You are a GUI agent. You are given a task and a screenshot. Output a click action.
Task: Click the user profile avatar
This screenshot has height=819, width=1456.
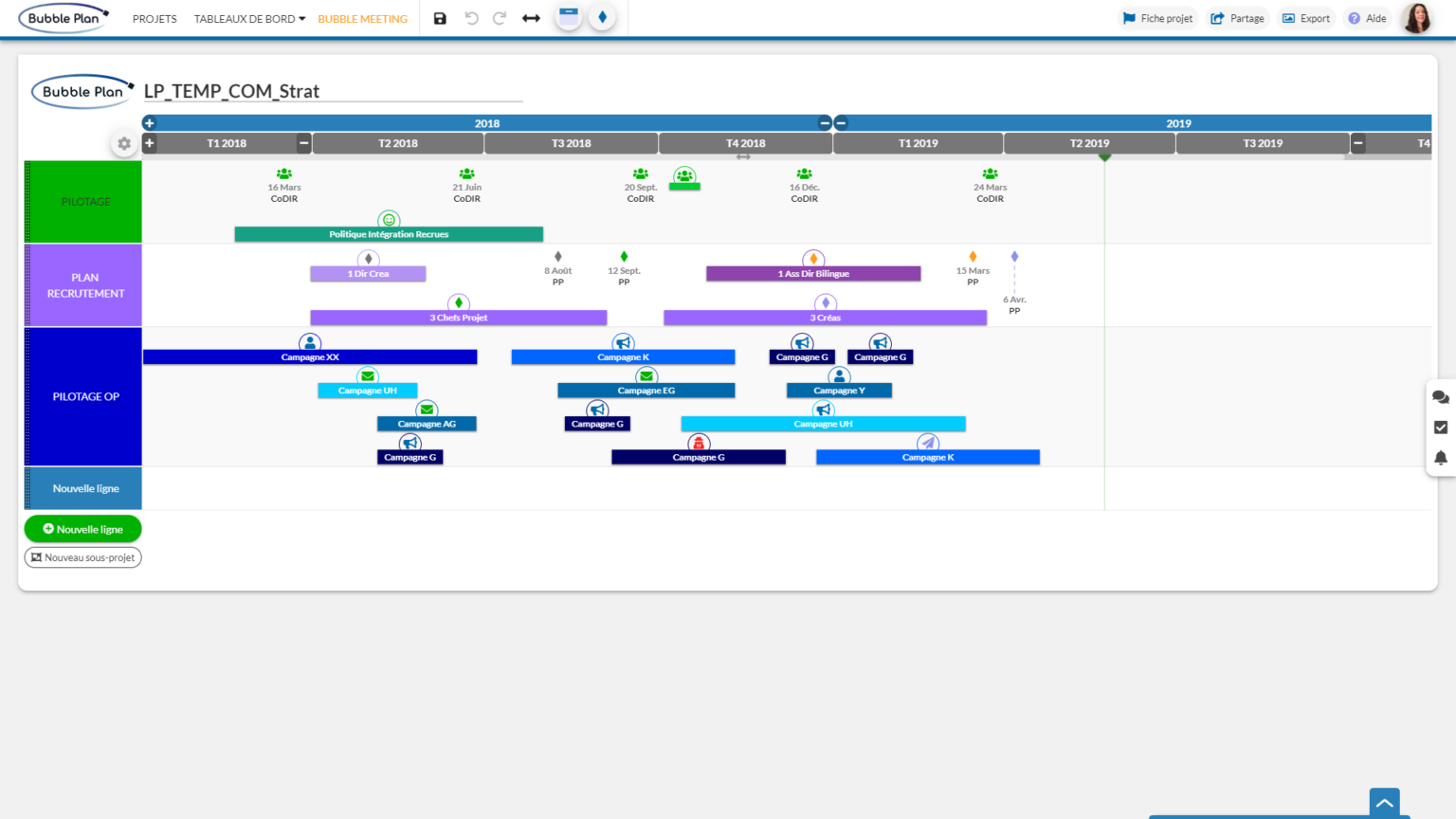pos(1416,18)
